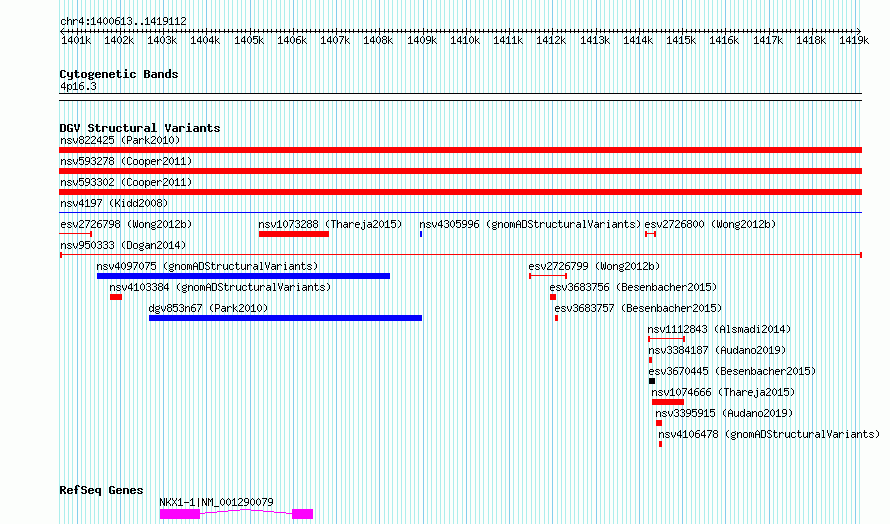Open esv2726799 (Wong2012b) variant label

pos(594,266)
